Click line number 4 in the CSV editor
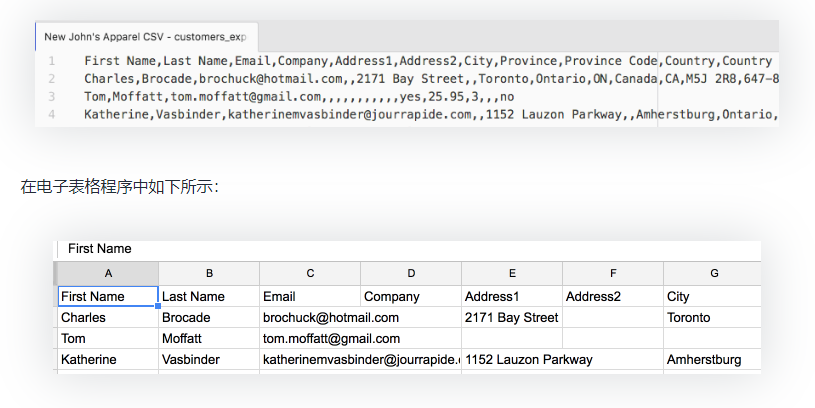This screenshot has width=815, height=408. (x=51, y=114)
